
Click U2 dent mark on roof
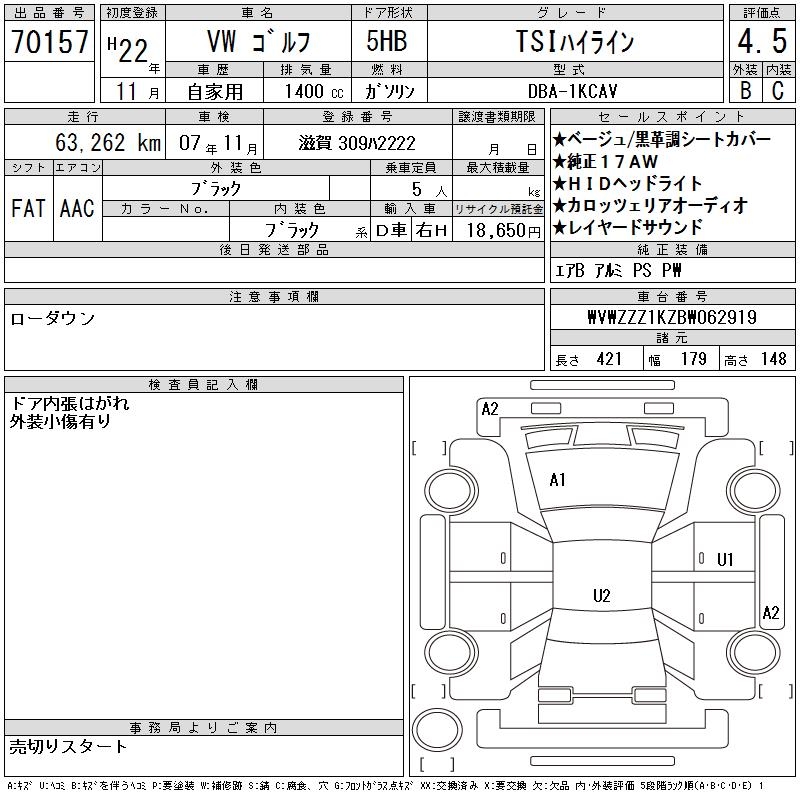click(602, 596)
